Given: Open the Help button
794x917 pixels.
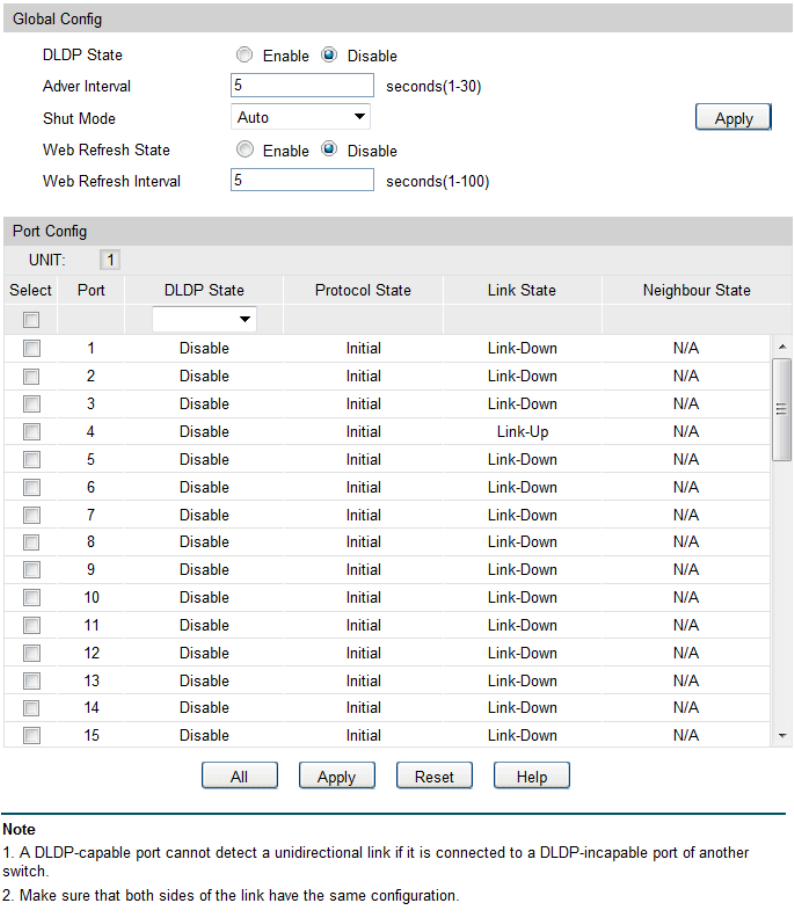Looking at the screenshot, I should (x=531, y=776).
